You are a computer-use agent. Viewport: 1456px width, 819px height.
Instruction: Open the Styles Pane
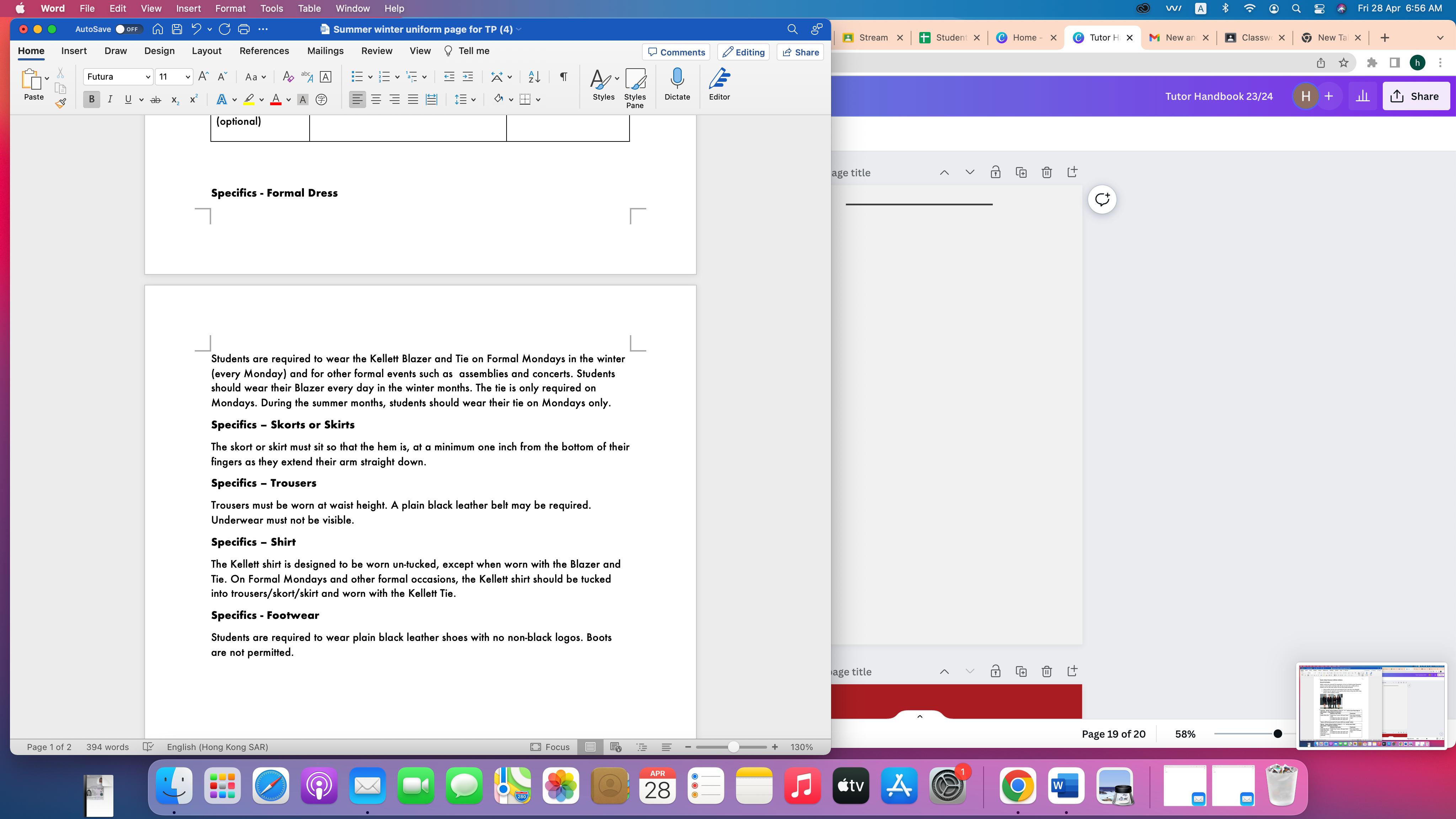(x=635, y=87)
